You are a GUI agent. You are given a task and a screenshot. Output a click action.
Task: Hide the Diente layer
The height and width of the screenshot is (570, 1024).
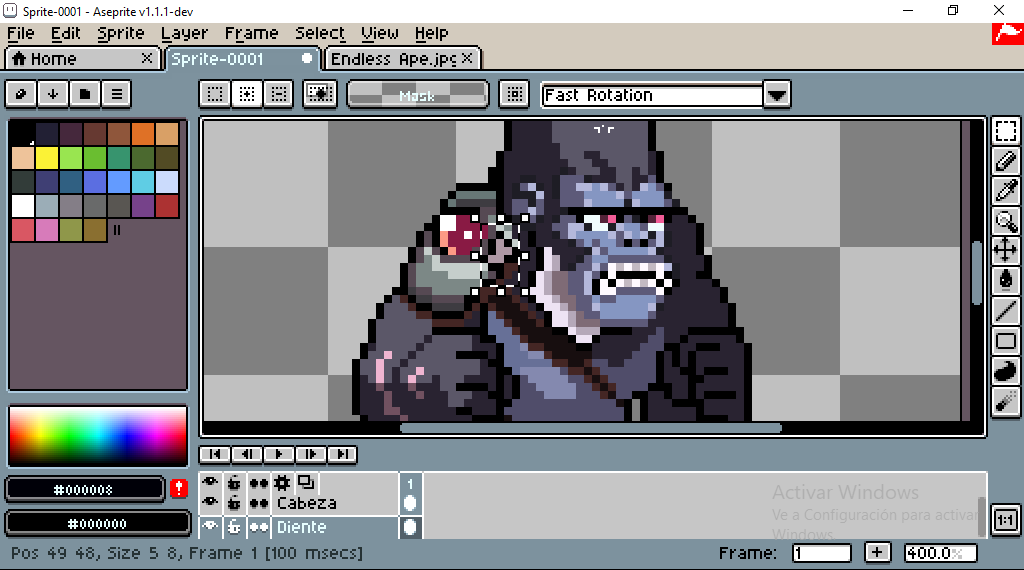210,526
